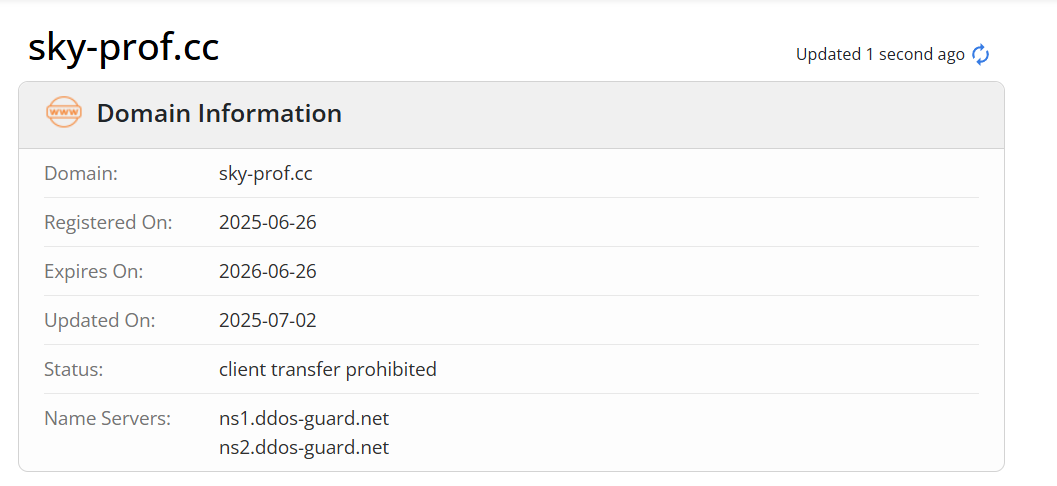Select the 'client transfer prohibited' status text

[327, 369]
